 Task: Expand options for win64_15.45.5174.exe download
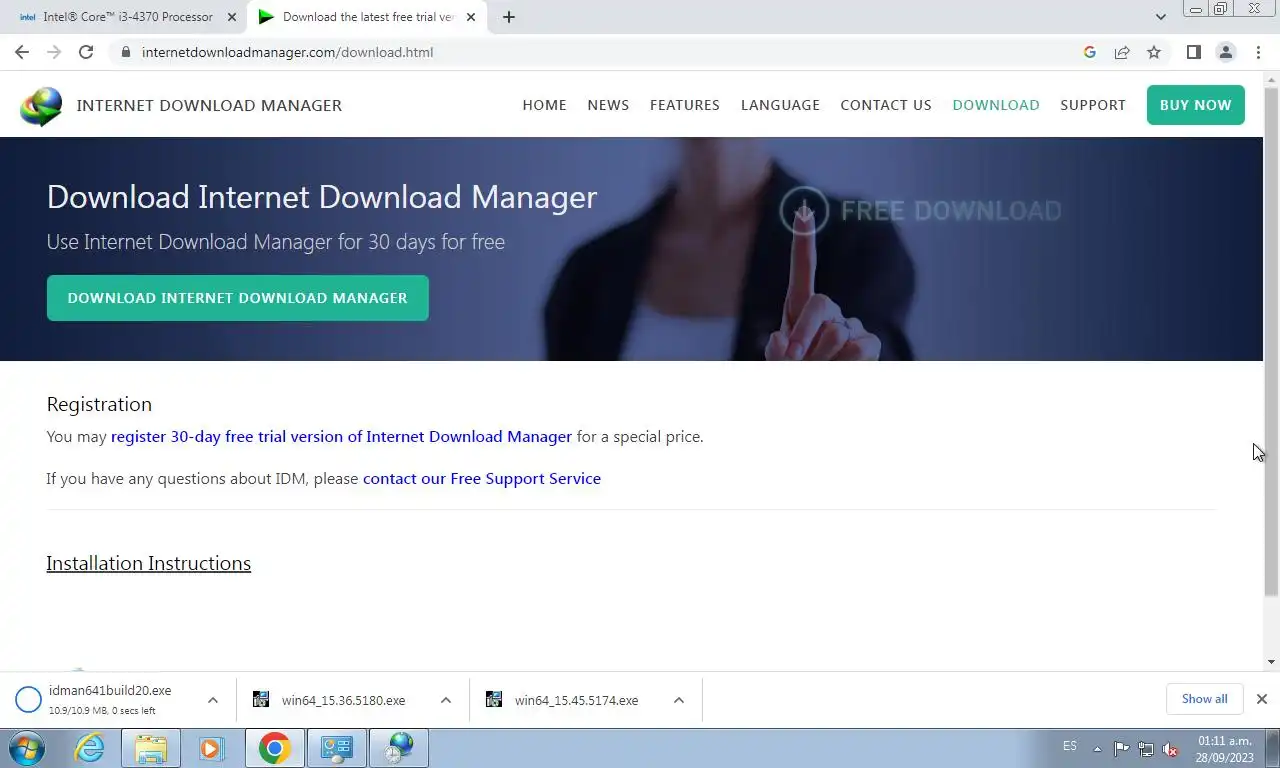(x=679, y=700)
